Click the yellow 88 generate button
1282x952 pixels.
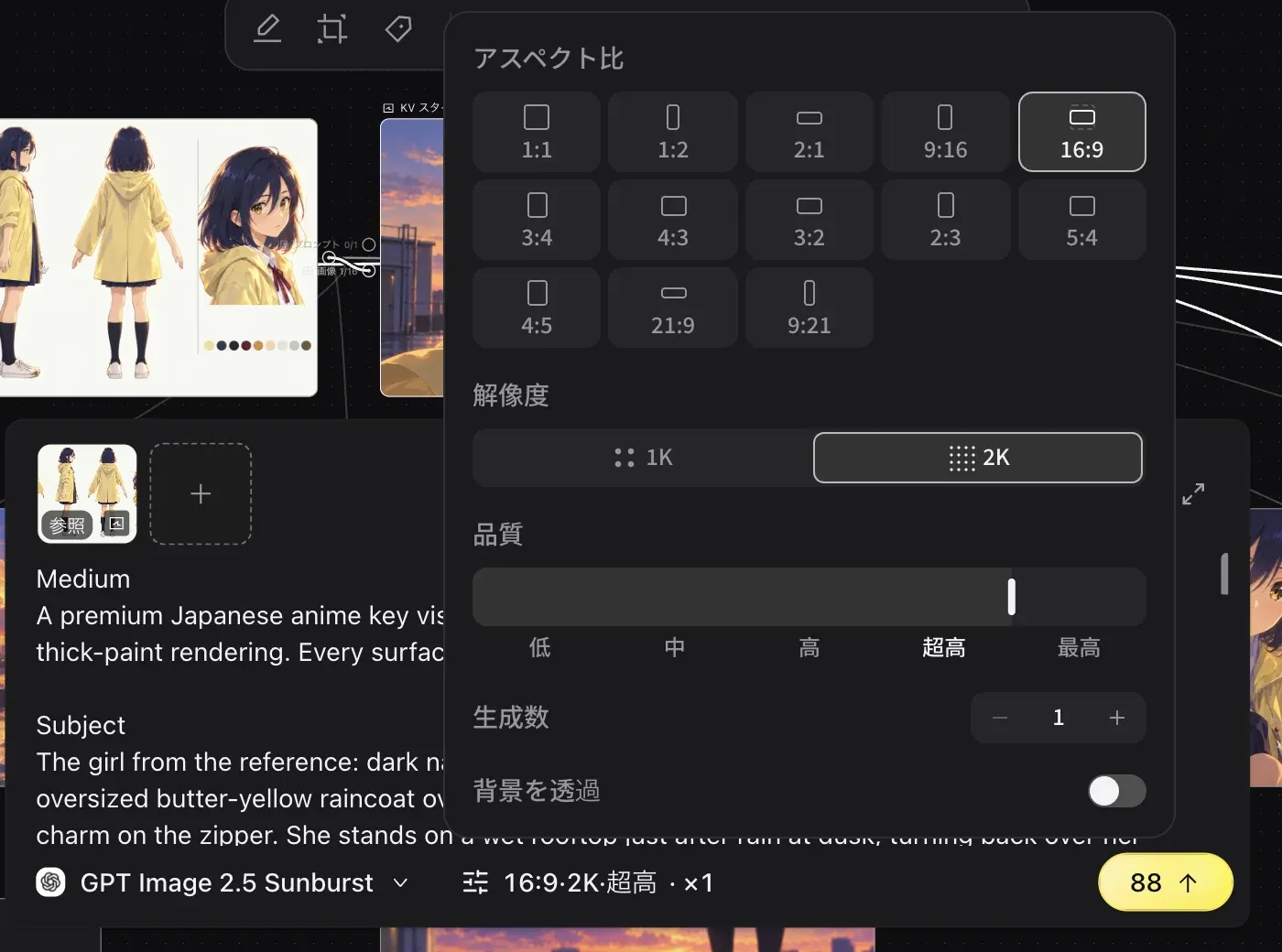(x=1166, y=882)
